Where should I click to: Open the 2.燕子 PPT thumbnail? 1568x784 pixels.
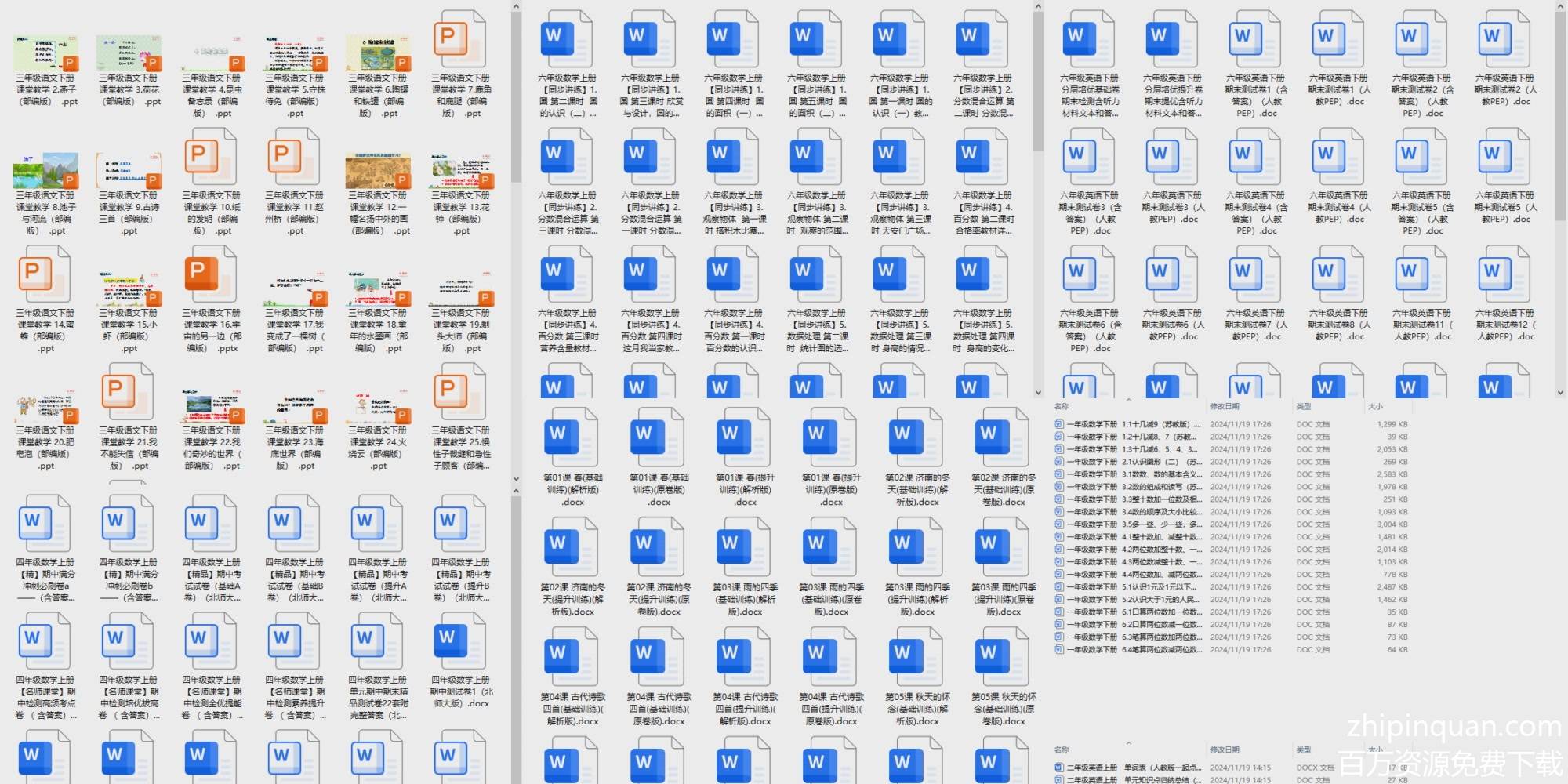[45, 53]
